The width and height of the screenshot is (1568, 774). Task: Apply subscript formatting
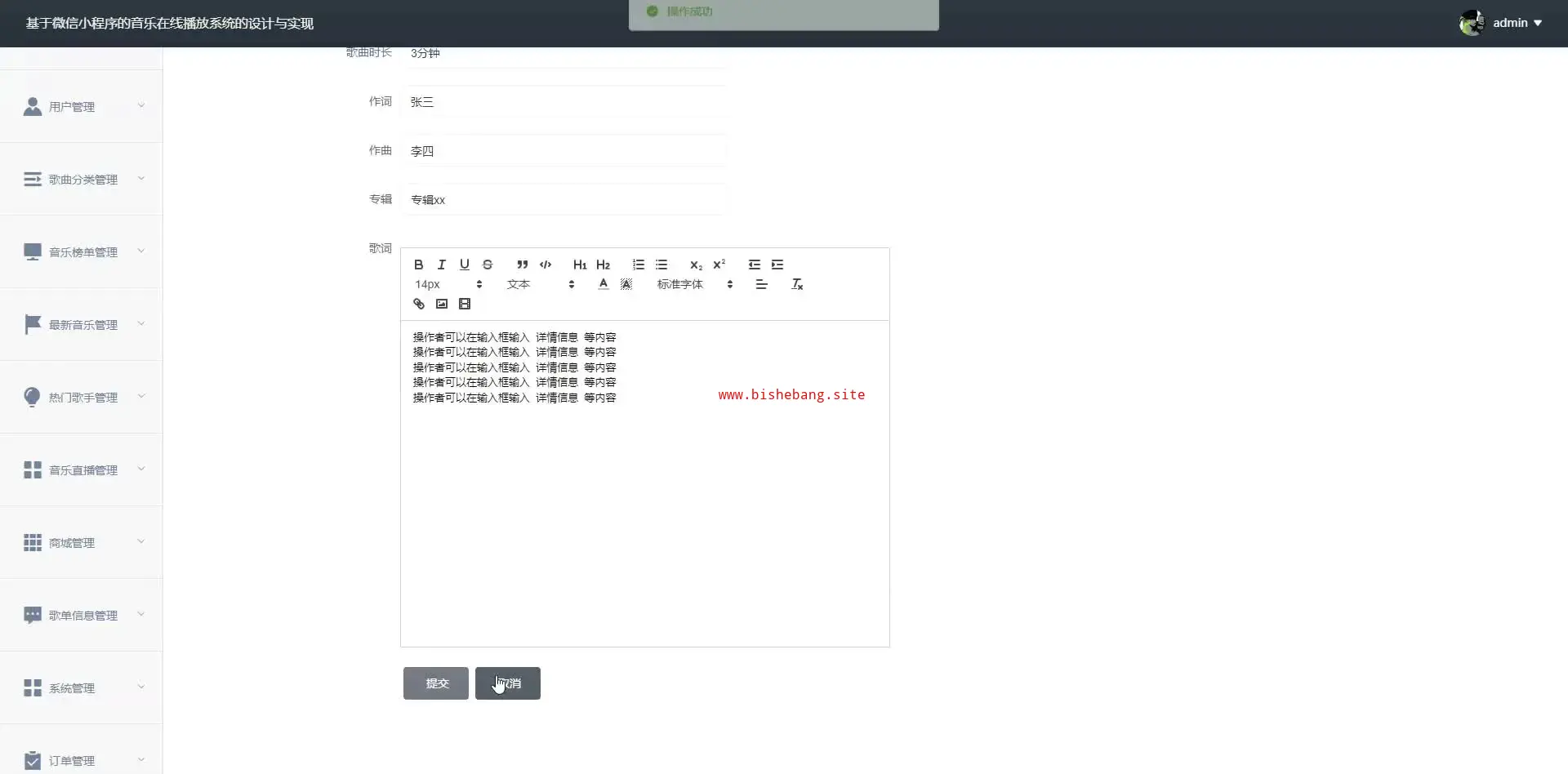click(696, 265)
